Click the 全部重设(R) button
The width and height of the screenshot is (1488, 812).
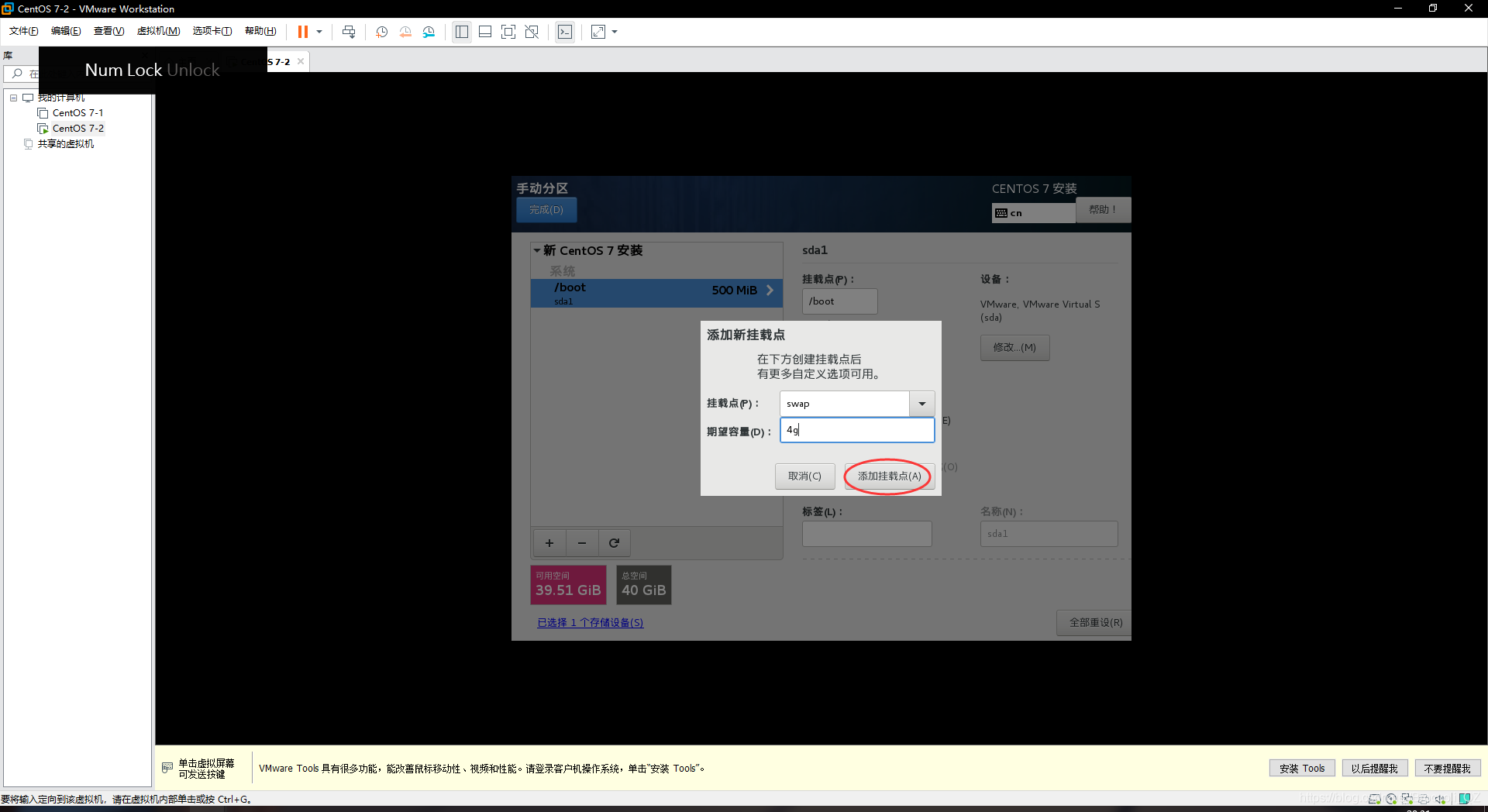point(1095,623)
